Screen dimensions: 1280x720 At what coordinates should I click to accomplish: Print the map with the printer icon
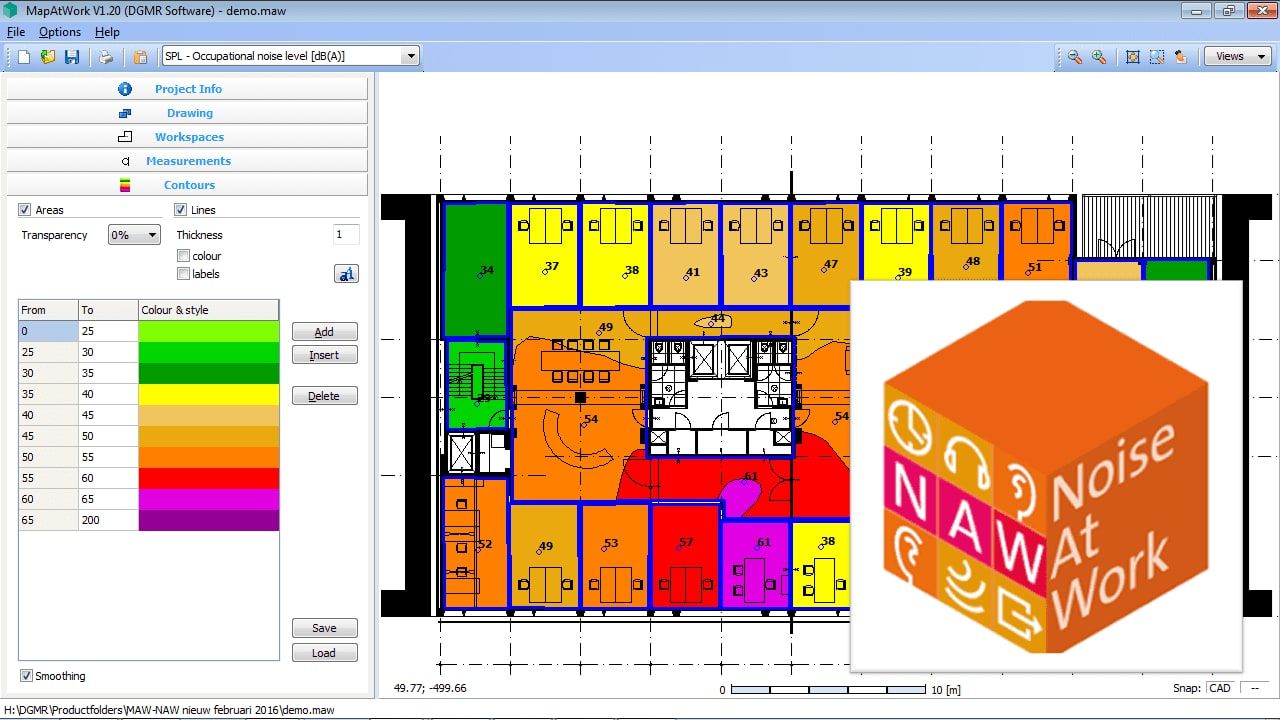click(x=105, y=57)
